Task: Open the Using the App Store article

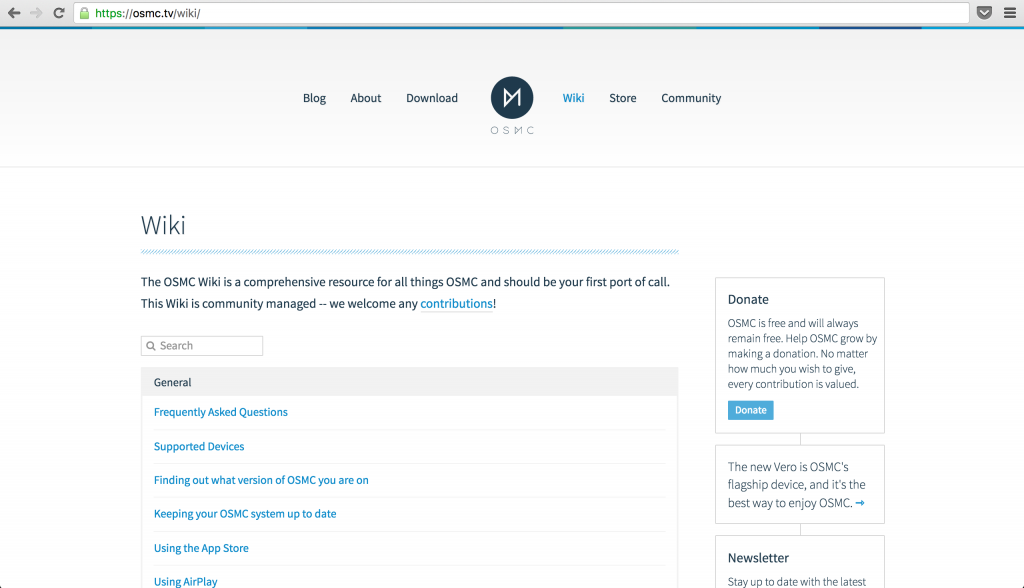Action: pyautogui.click(x=201, y=548)
